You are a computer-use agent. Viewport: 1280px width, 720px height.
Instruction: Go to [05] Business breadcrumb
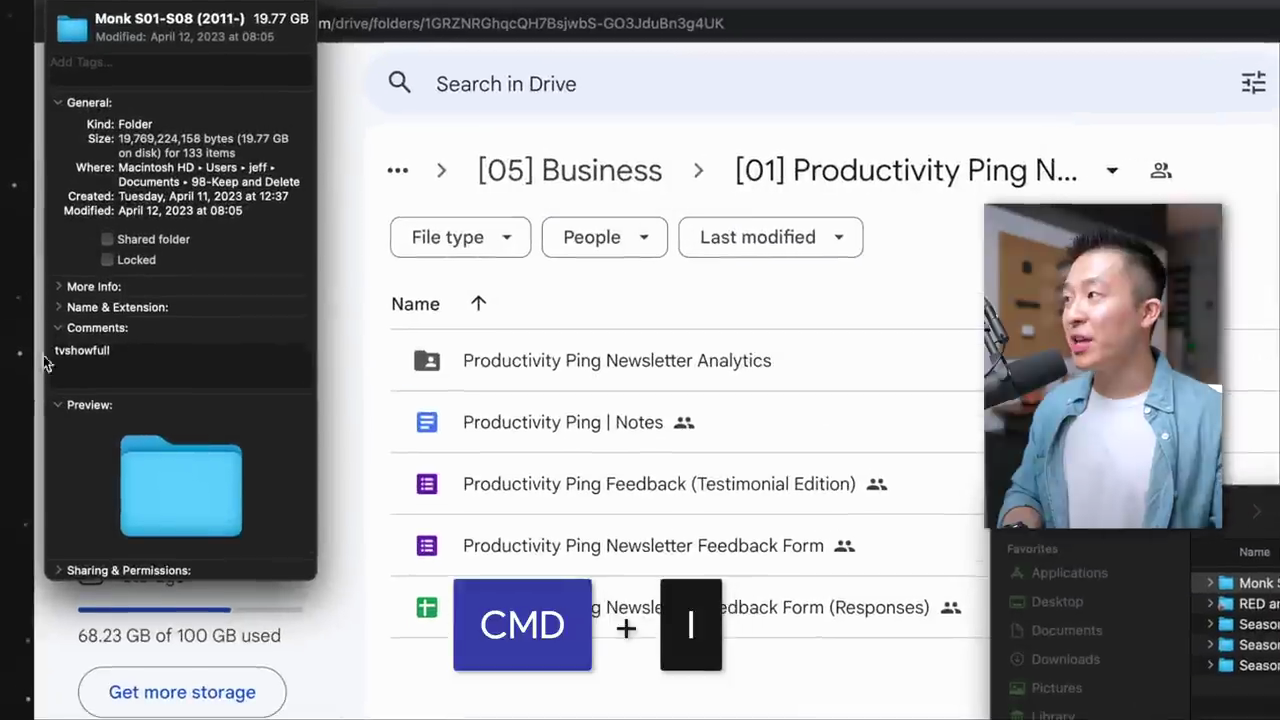[x=570, y=170]
